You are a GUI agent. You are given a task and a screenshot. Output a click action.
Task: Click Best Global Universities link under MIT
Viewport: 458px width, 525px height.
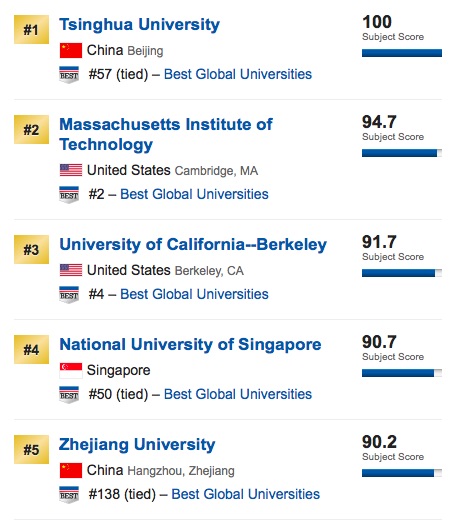[x=194, y=194]
